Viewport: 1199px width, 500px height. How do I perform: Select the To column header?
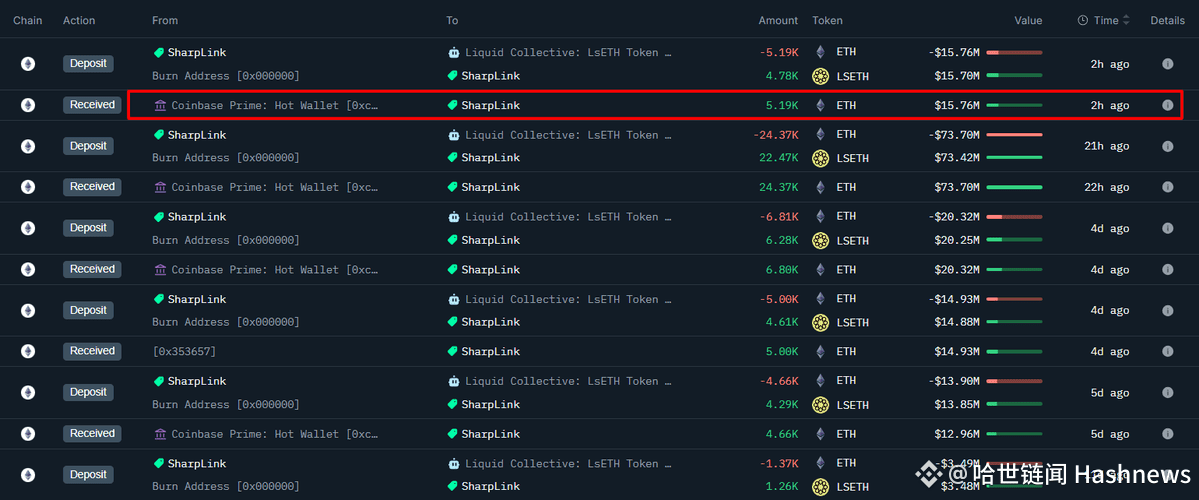[453, 21]
